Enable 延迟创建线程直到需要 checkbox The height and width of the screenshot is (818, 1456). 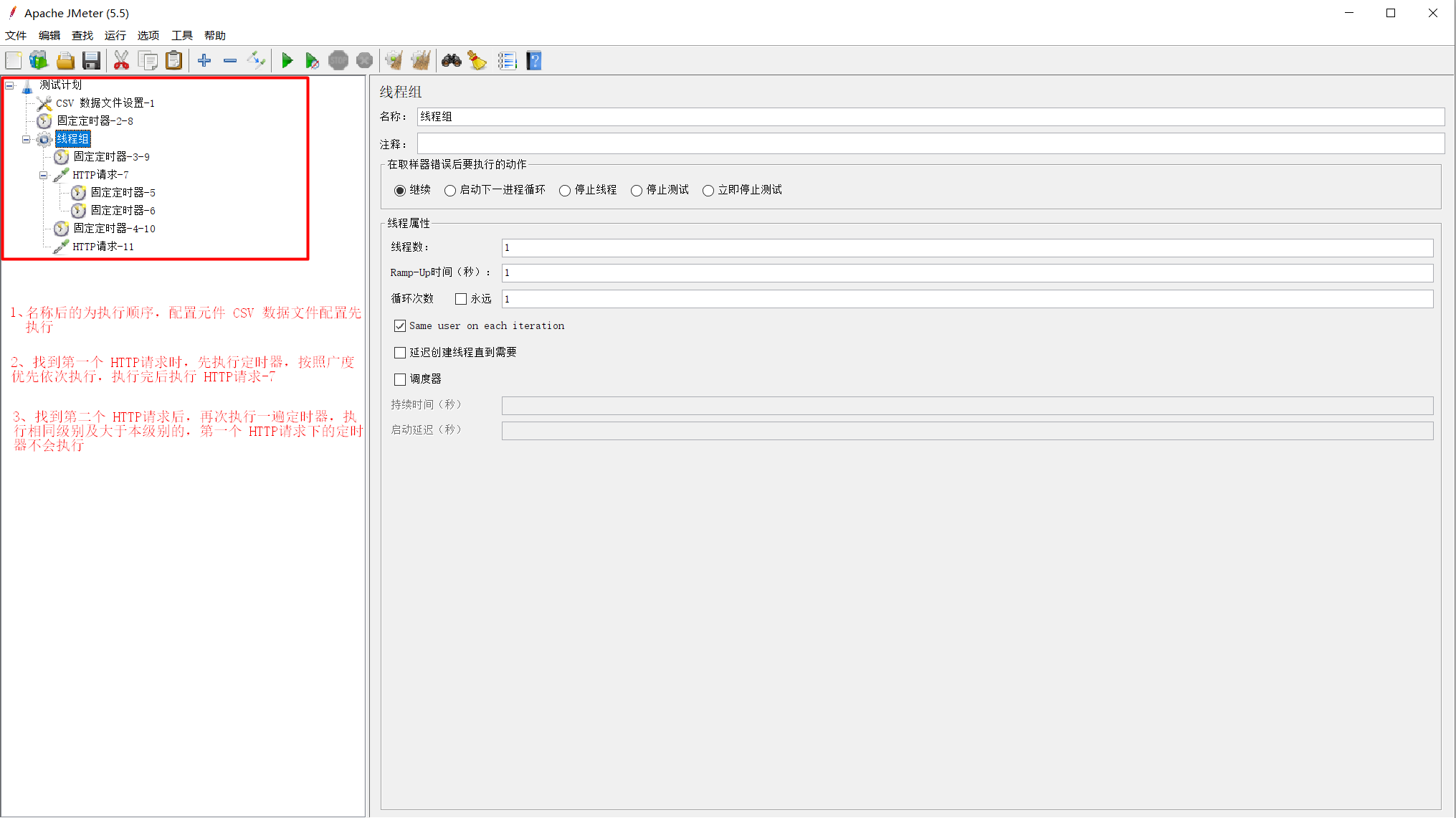[x=400, y=353]
